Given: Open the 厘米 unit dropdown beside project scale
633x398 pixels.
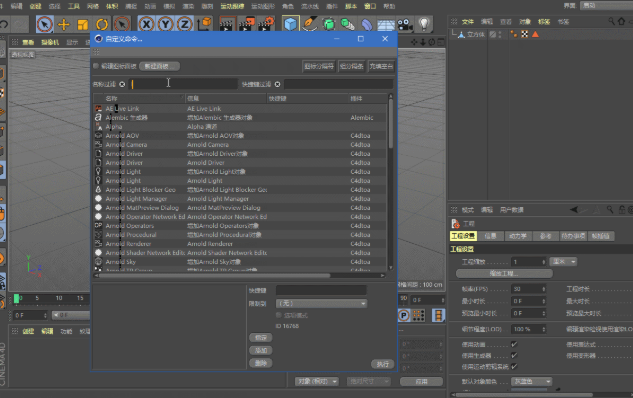Looking at the screenshot, I should 563,262.
